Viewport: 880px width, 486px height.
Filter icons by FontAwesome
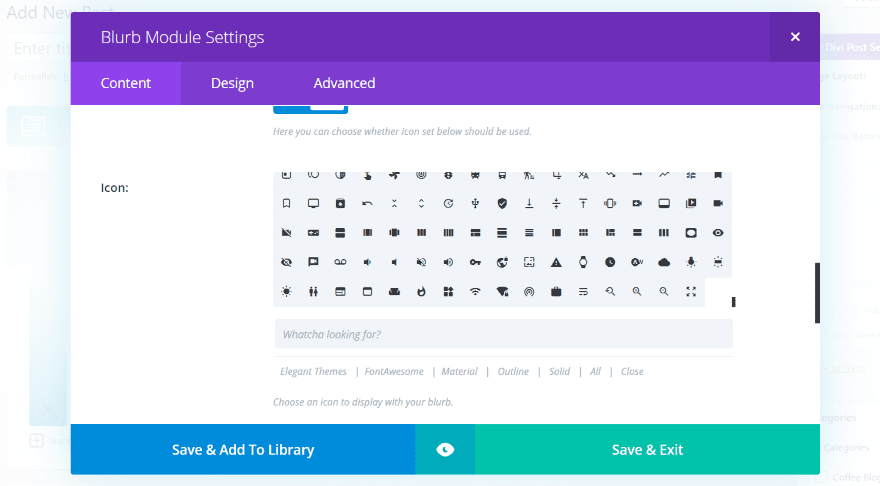[x=394, y=371]
